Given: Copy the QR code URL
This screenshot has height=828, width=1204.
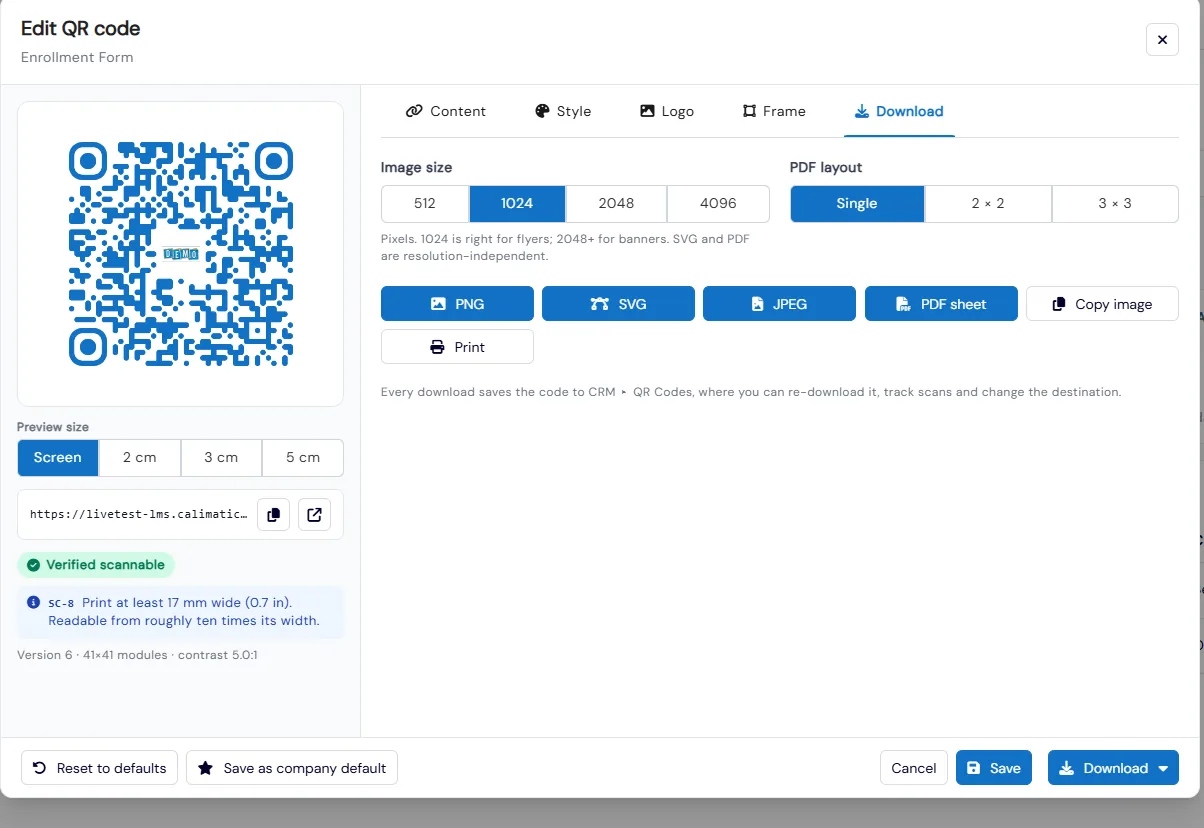Looking at the screenshot, I should (274, 515).
